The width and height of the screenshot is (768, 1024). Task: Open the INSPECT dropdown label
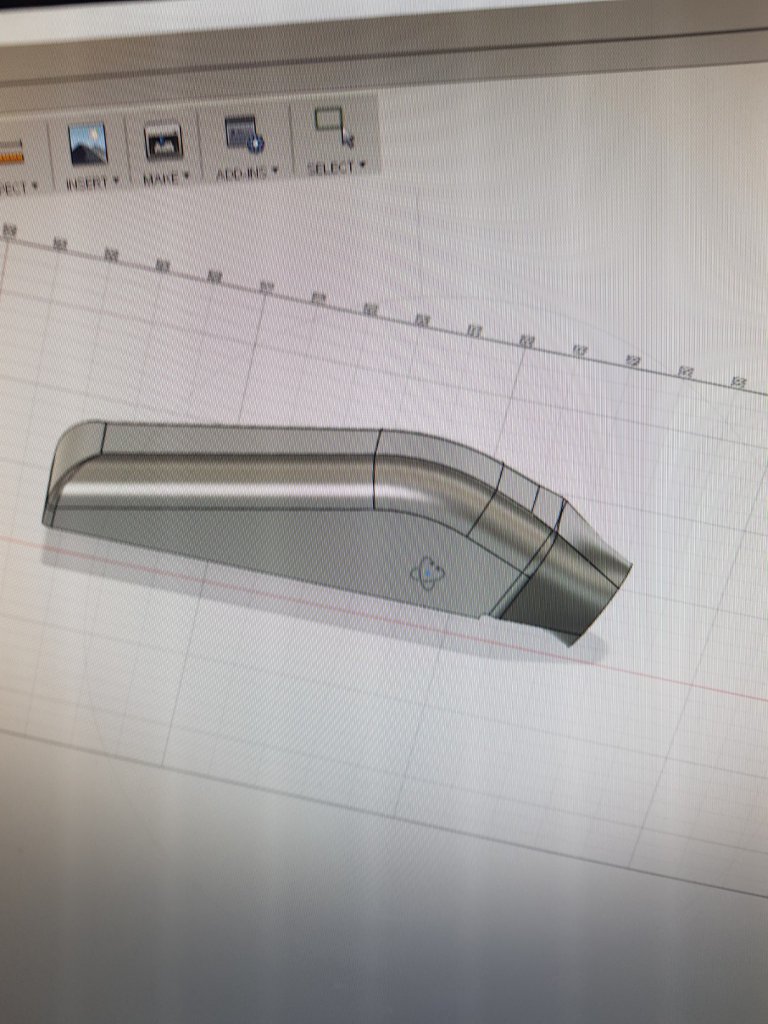(x=16, y=187)
